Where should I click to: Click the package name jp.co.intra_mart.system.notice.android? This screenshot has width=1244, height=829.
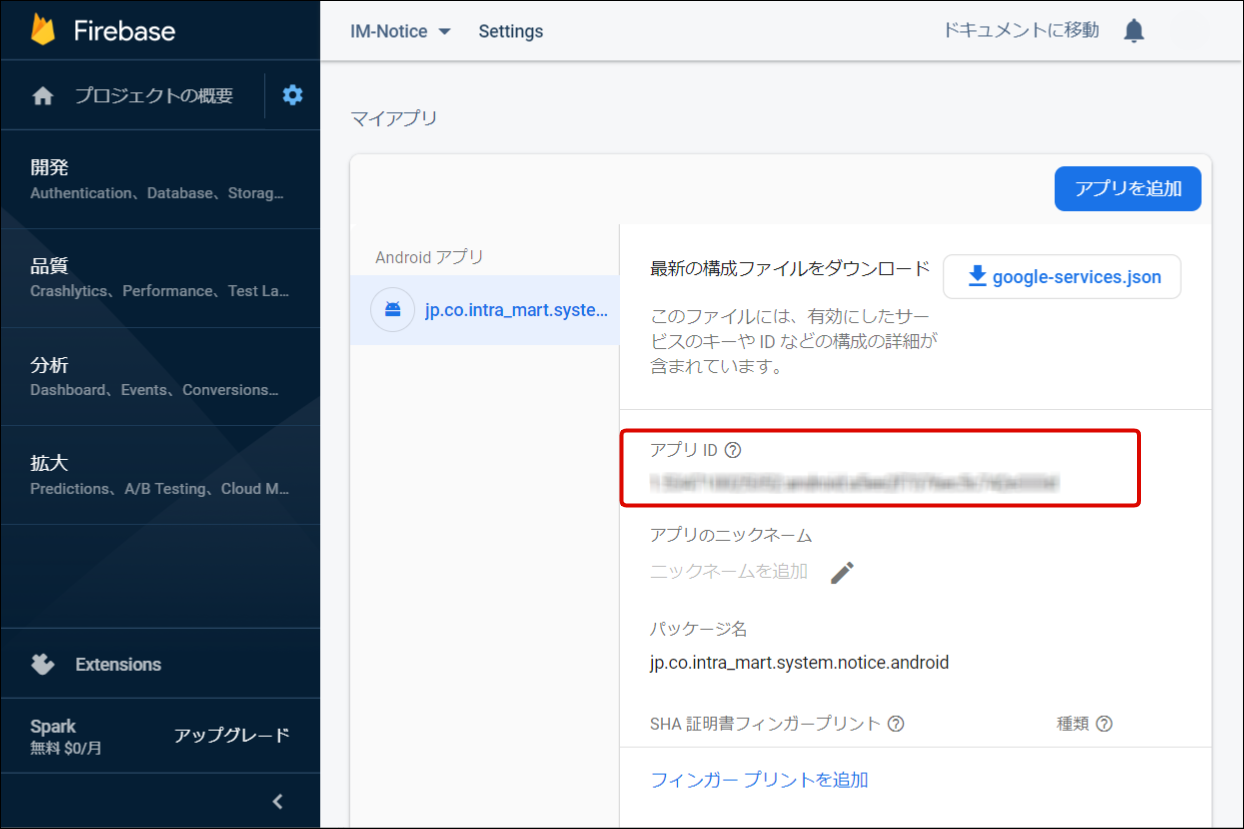coord(799,662)
